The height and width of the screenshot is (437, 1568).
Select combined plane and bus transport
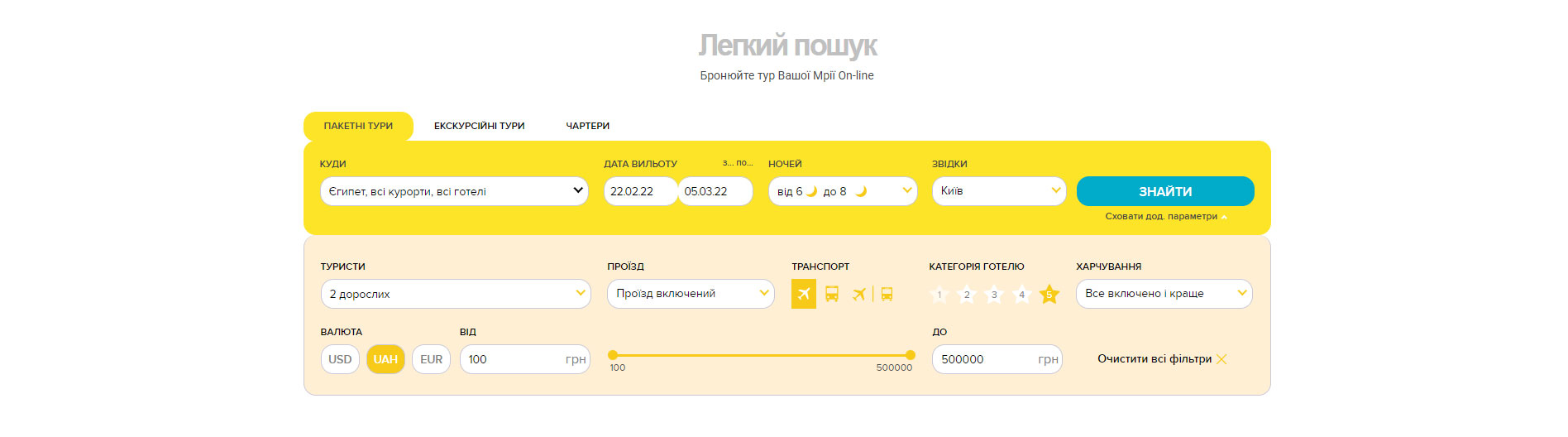(873, 294)
